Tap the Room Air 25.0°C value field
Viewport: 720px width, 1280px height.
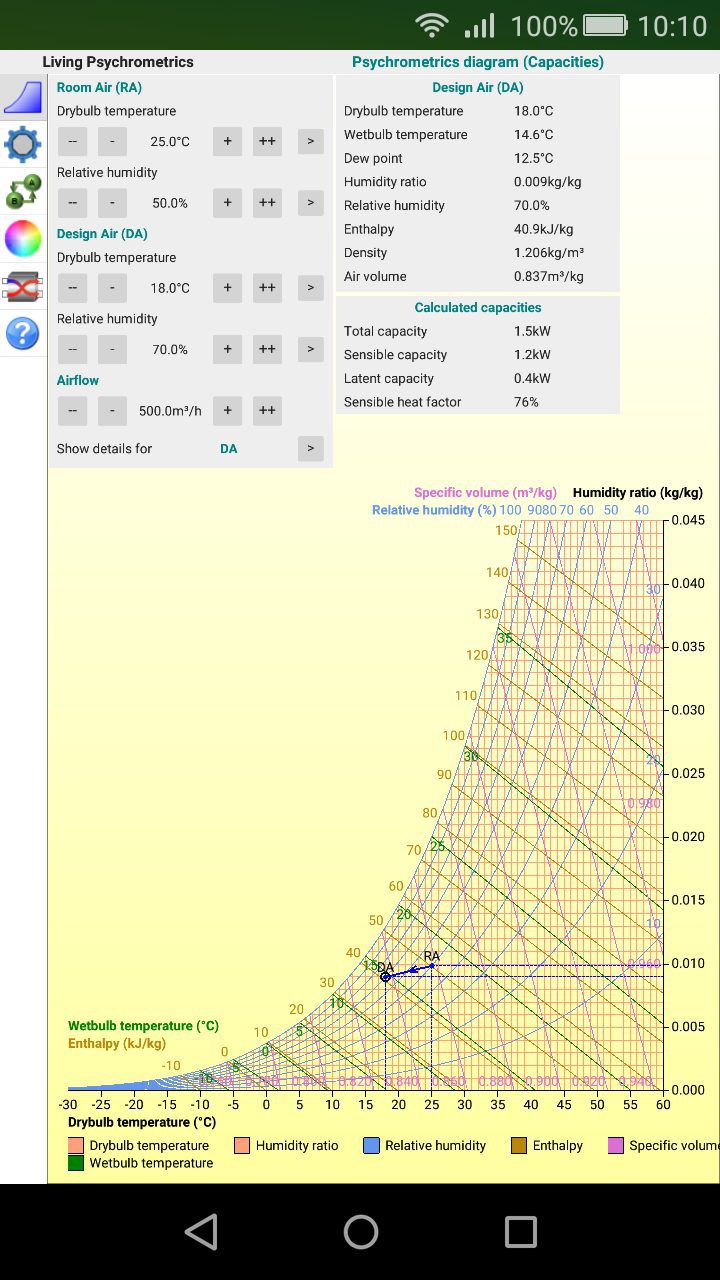[x=170, y=142]
